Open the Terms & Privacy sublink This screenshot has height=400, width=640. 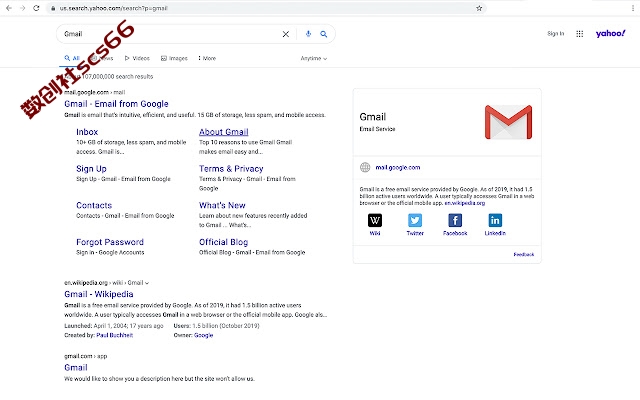click(231, 169)
